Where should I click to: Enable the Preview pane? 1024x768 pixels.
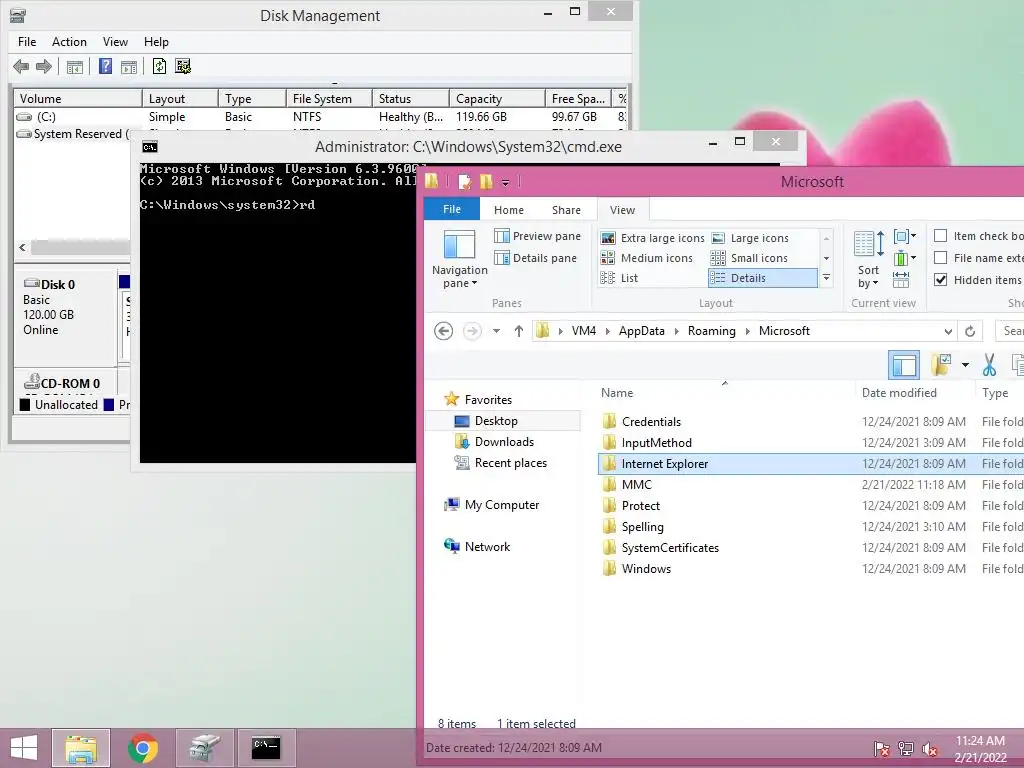coord(537,236)
